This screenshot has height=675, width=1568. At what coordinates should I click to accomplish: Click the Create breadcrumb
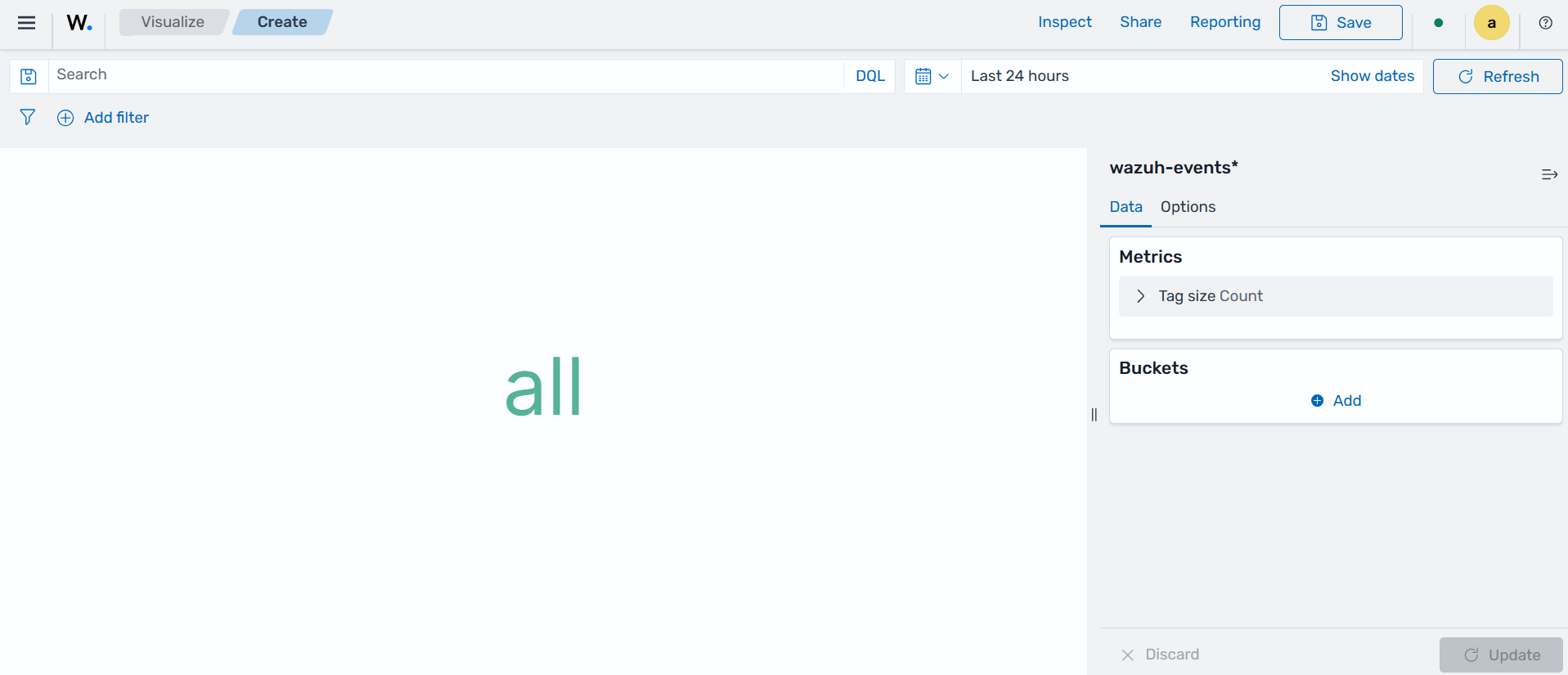click(282, 22)
